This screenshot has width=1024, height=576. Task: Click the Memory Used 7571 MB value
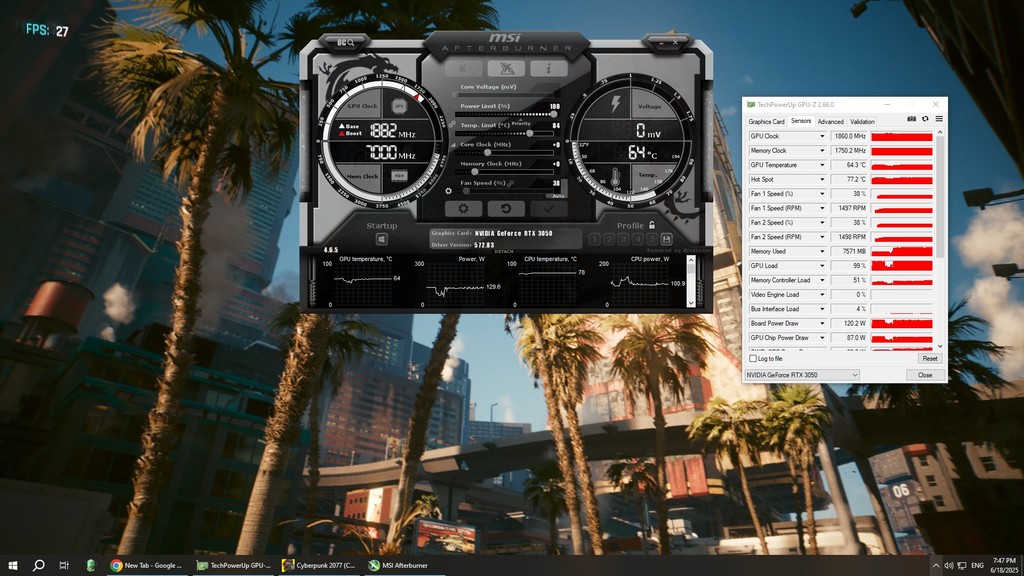[849, 251]
